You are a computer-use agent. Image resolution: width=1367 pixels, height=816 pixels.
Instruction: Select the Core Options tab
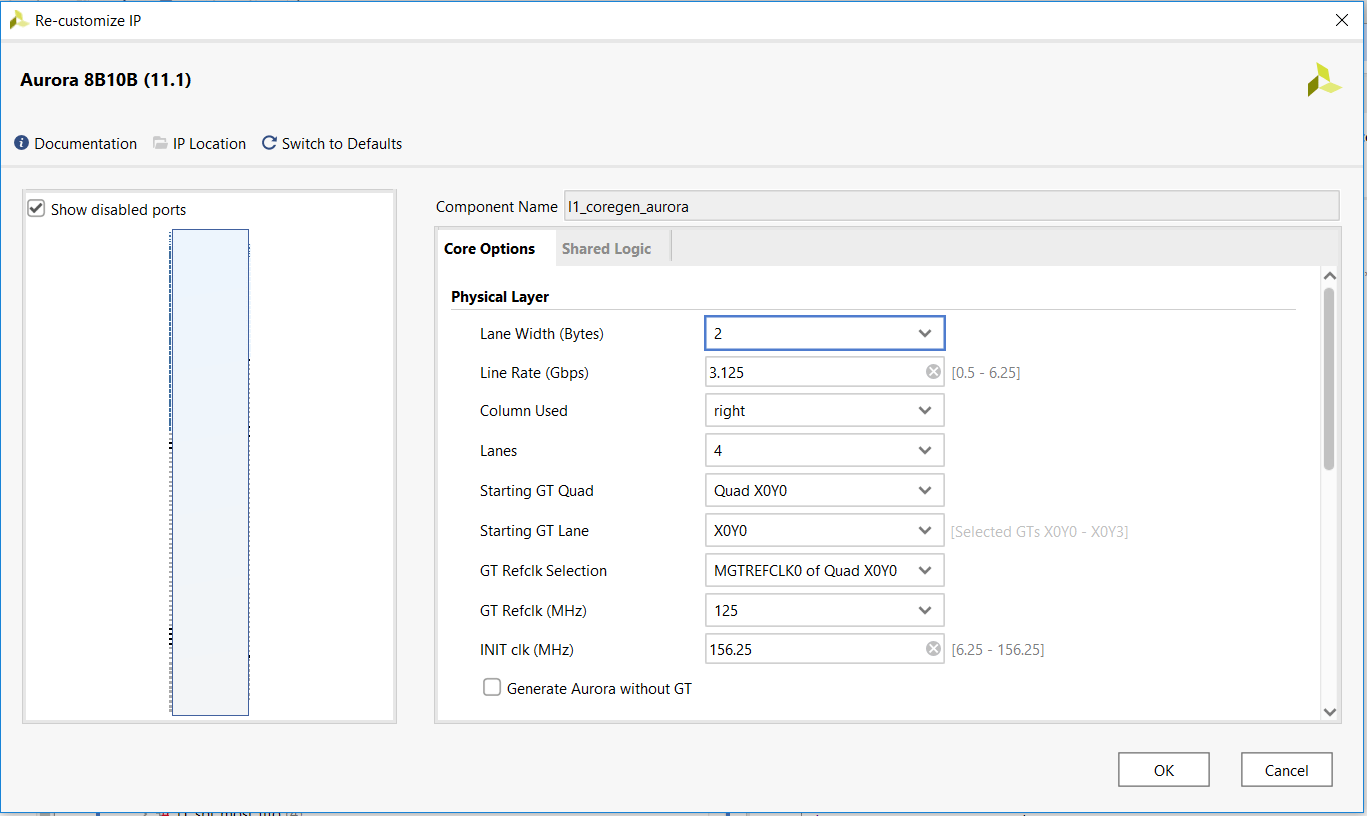click(x=489, y=247)
